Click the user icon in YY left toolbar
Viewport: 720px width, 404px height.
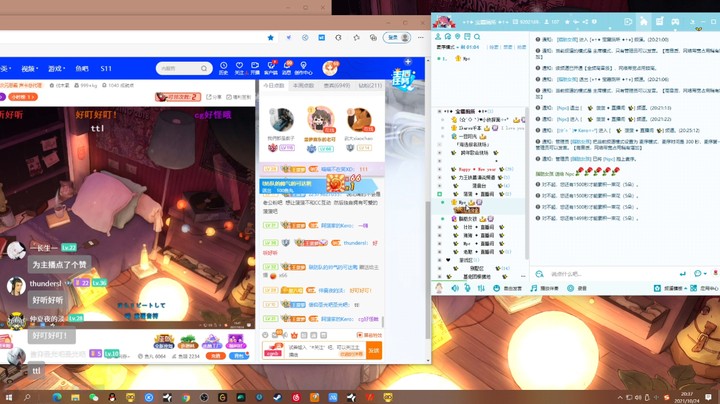pos(438,37)
